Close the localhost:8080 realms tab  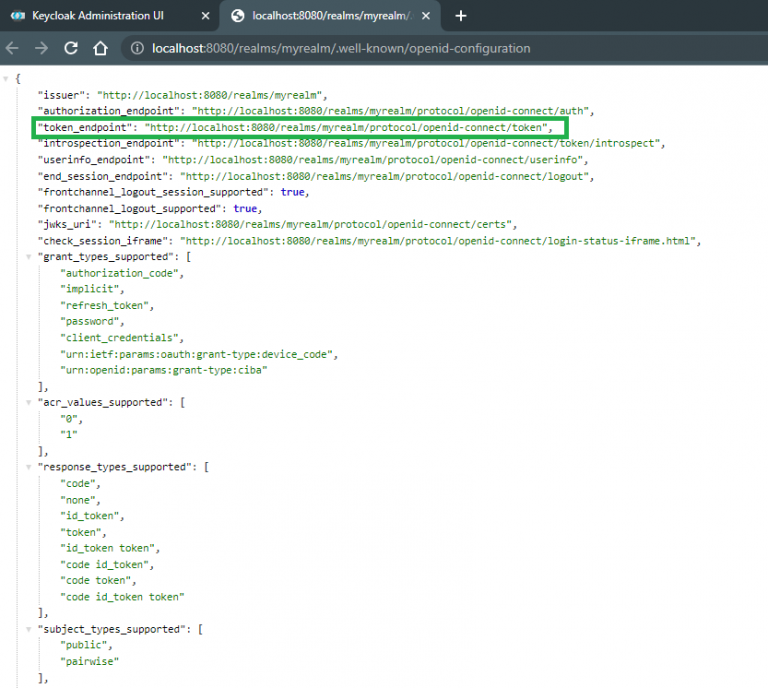pos(426,16)
